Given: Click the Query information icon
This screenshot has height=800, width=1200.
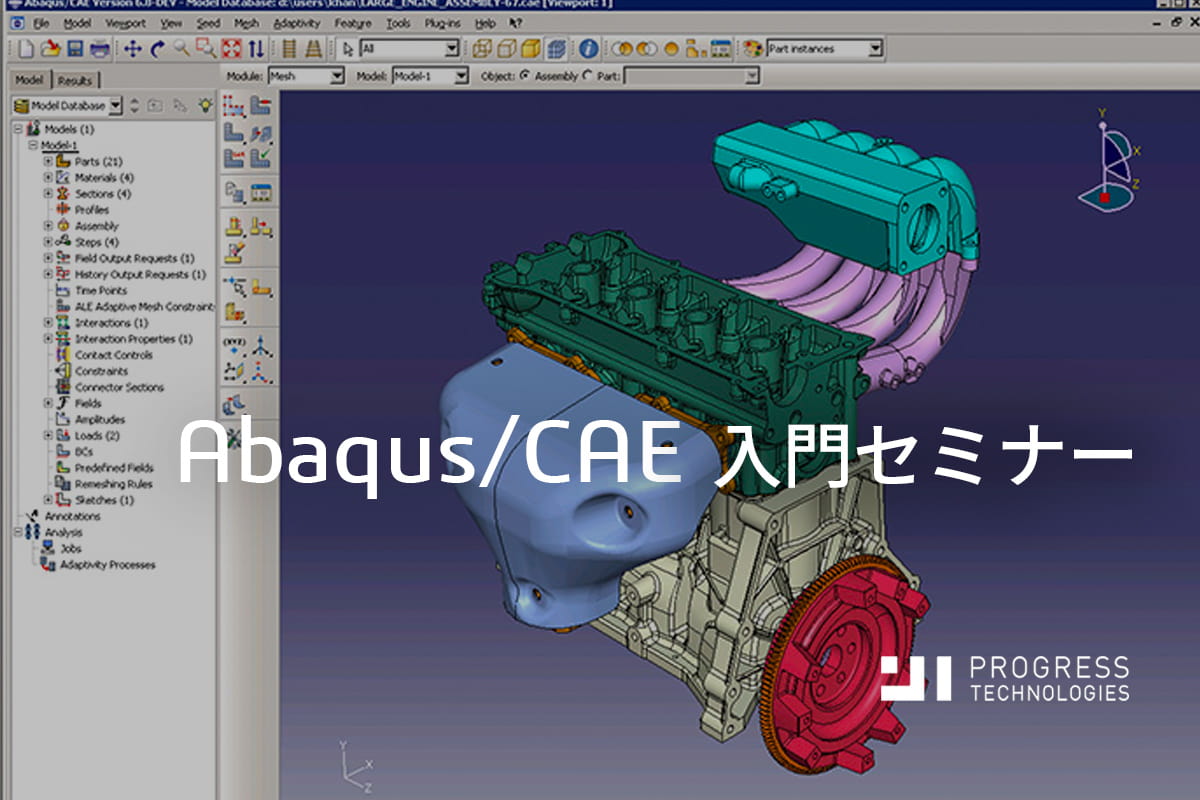Looking at the screenshot, I should (x=589, y=48).
